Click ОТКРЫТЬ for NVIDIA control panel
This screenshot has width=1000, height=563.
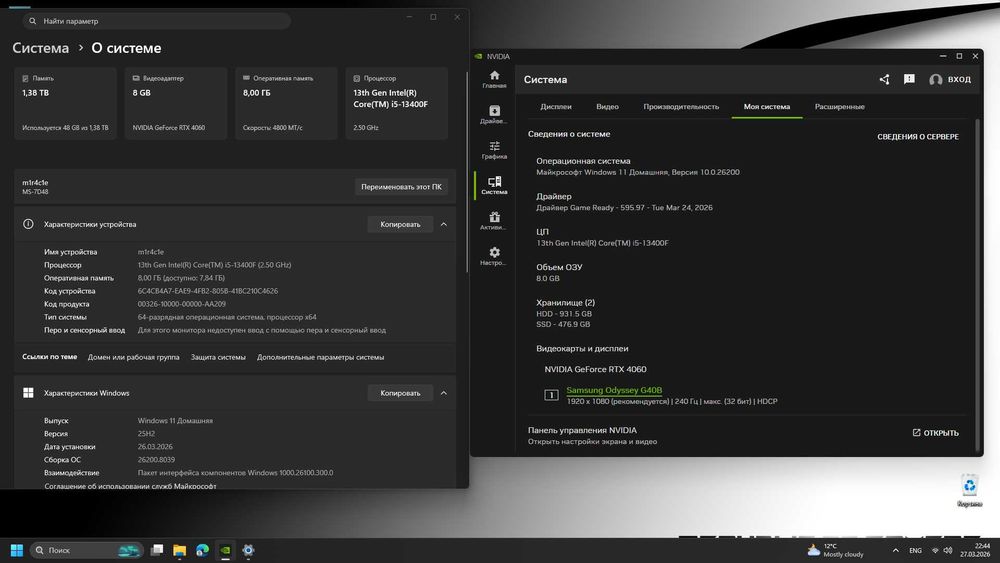(x=936, y=433)
